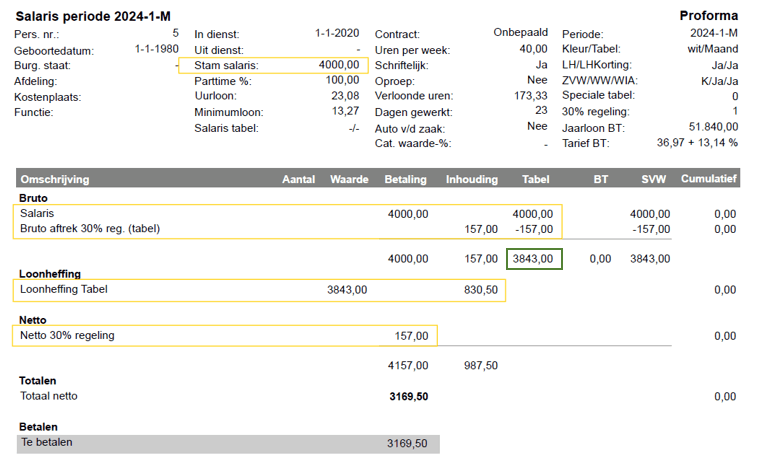Click the total Betaling 4157,00

pos(408,365)
